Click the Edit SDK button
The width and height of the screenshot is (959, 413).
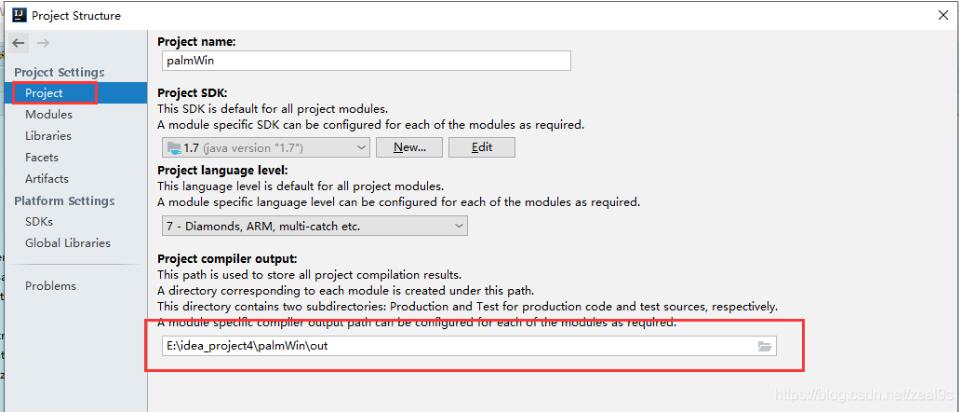pyautogui.click(x=481, y=147)
